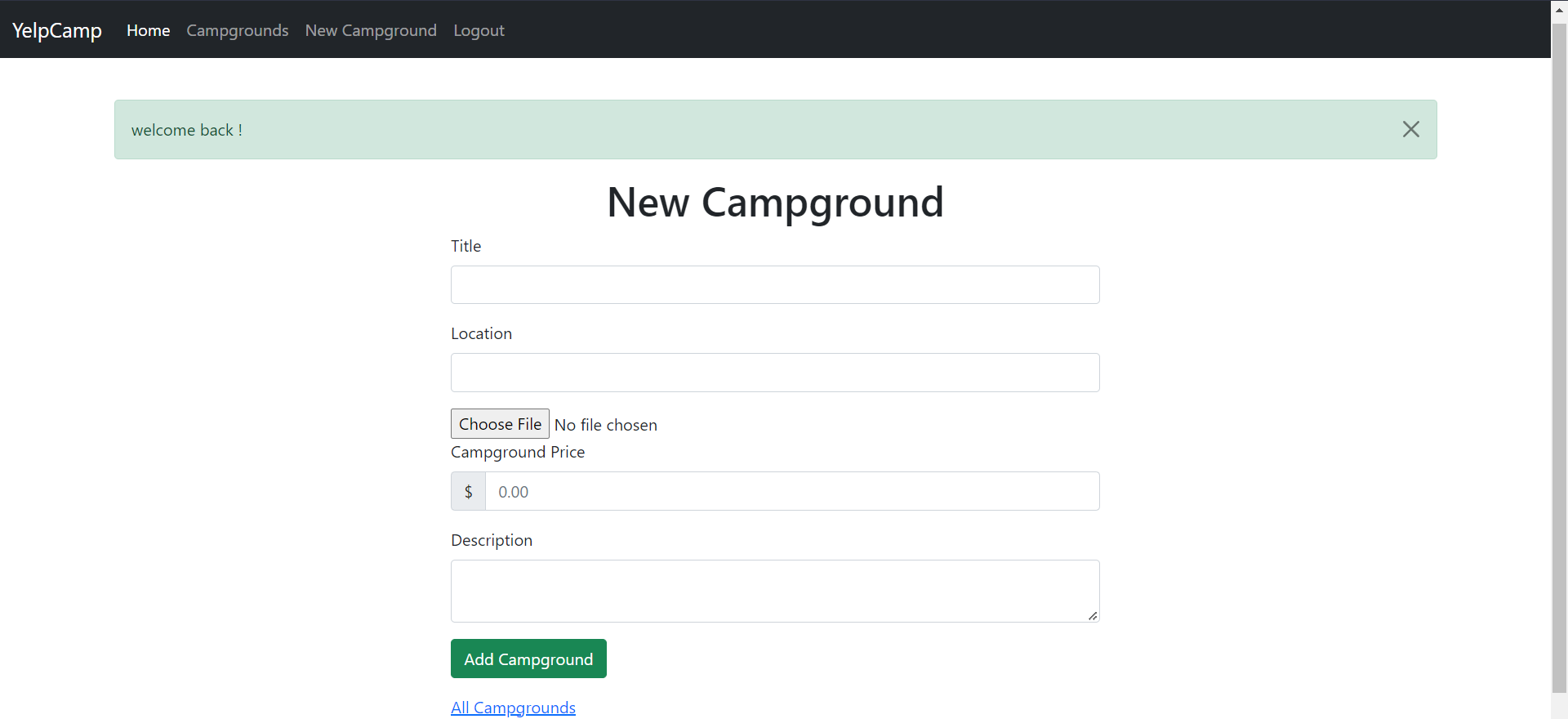The image size is (1568, 719).
Task: Click into the Location text field
Action: pos(775,373)
